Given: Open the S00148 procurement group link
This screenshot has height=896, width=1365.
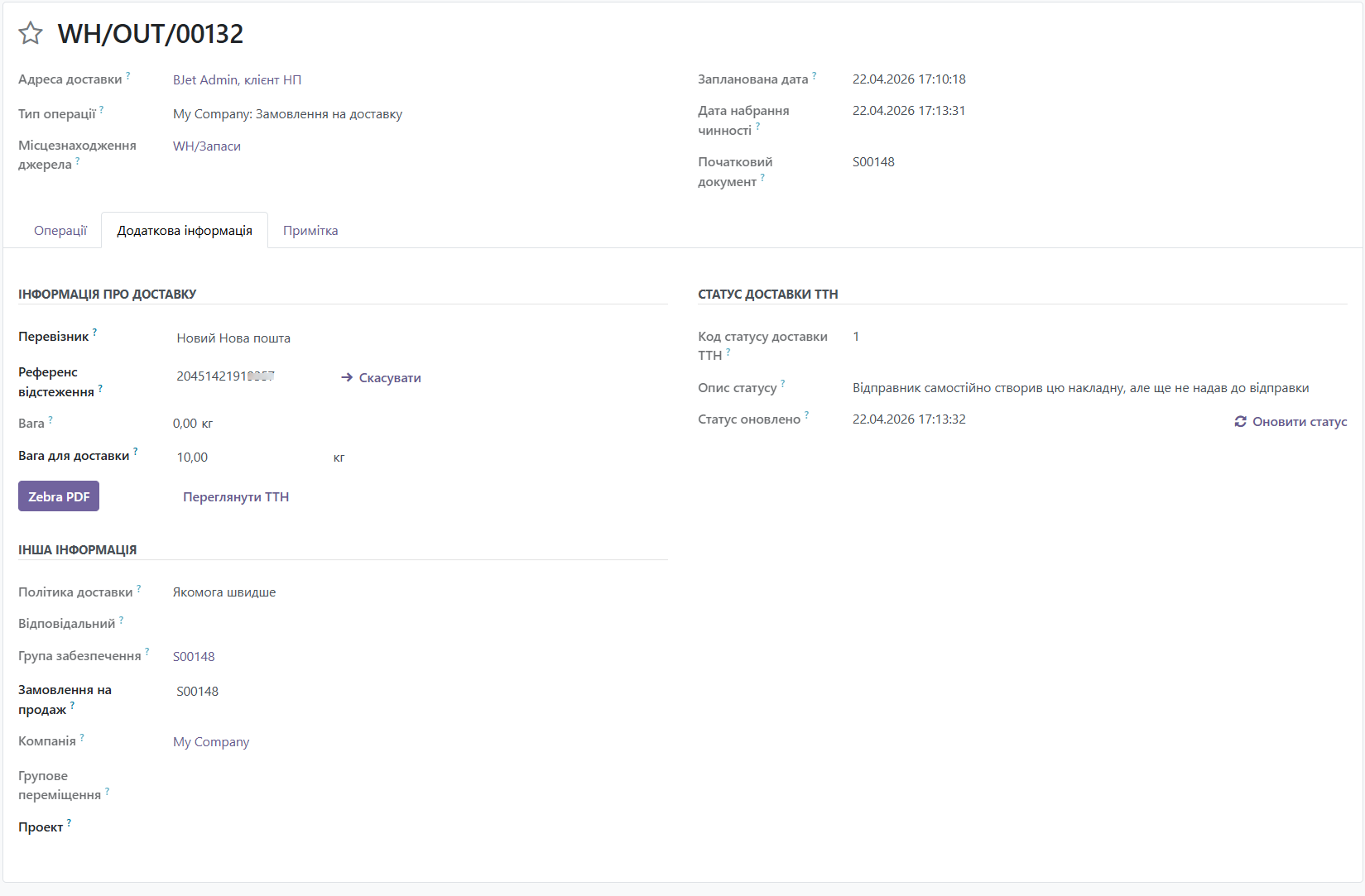Looking at the screenshot, I should point(194,657).
